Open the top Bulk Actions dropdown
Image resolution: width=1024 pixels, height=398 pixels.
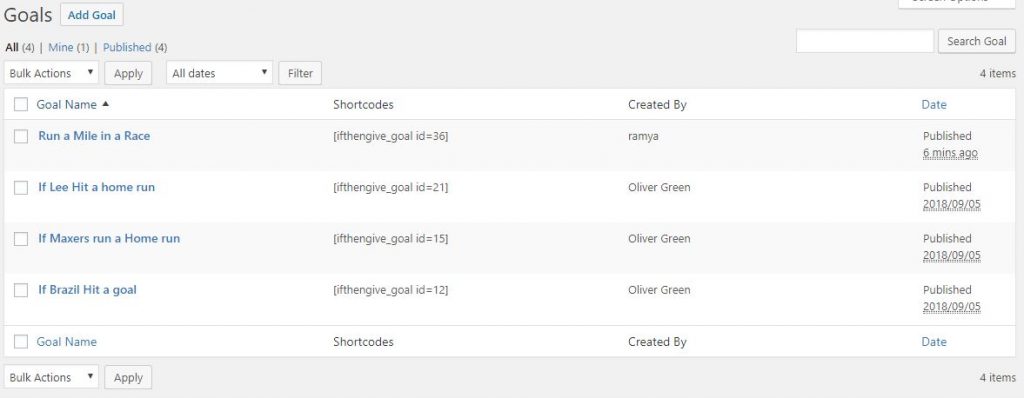tap(52, 73)
